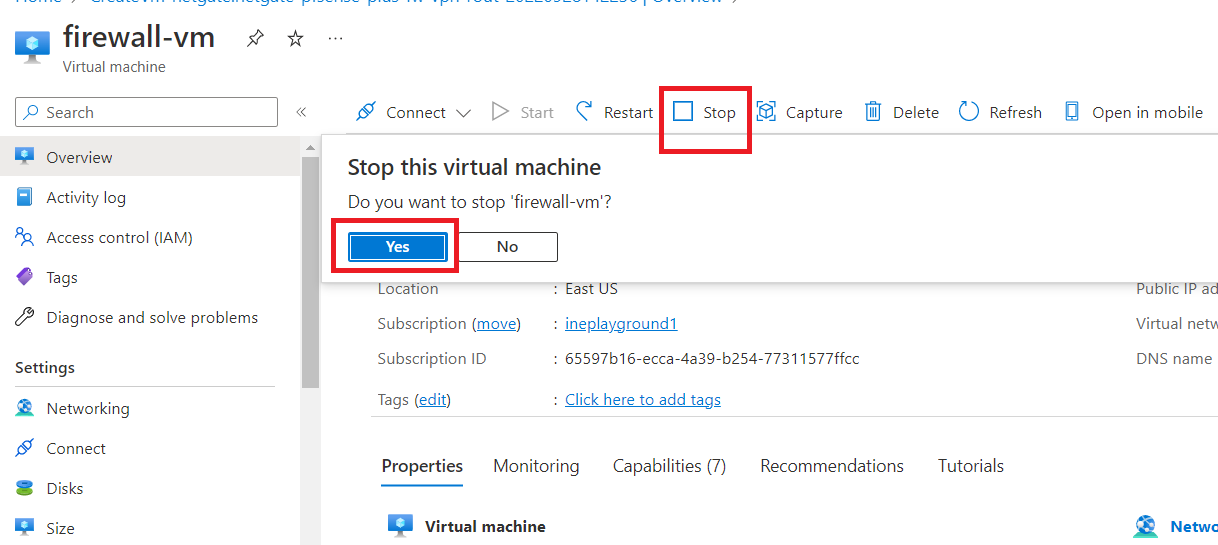Screen dimensions: 1218x545
Task: Expand the Connect dropdown arrow
Action: [463, 113]
